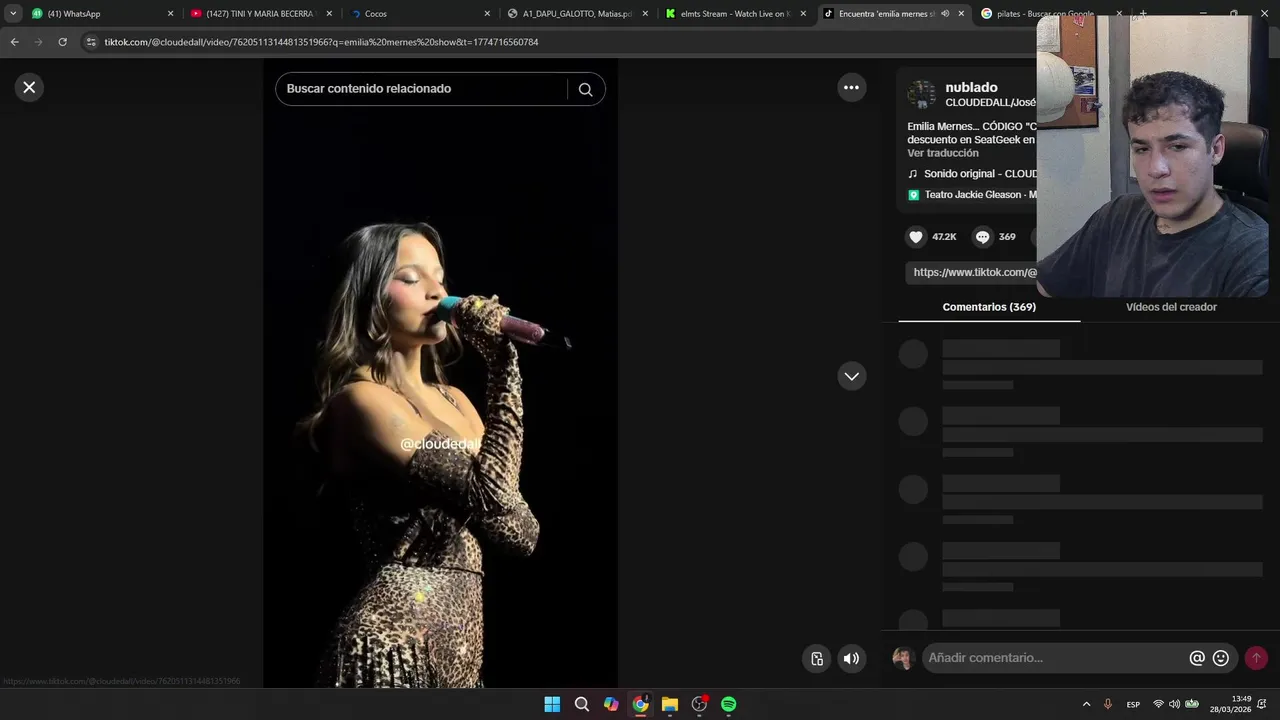The width and height of the screenshot is (1280, 720).
Task: Open the emoji picker smiley icon
Action: (1221, 658)
